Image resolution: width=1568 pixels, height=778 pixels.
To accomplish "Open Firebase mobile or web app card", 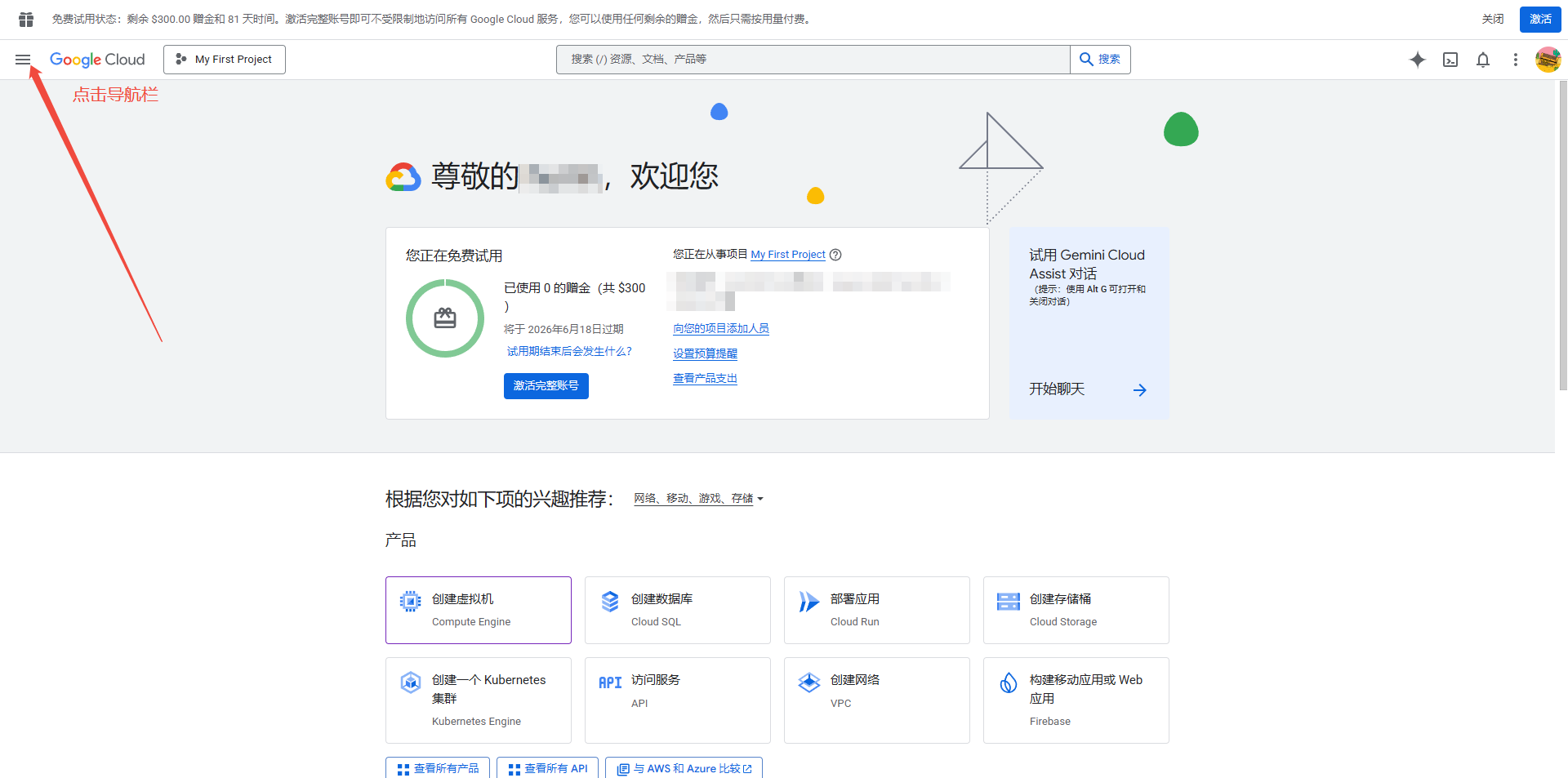I will coord(1076,700).
